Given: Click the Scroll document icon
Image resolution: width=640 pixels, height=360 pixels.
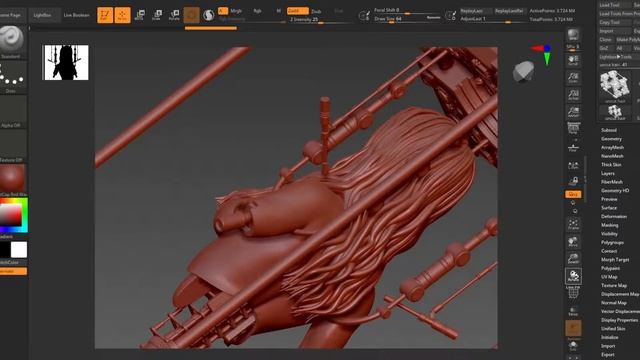Looking at the screenshot, I should point(573,60).
